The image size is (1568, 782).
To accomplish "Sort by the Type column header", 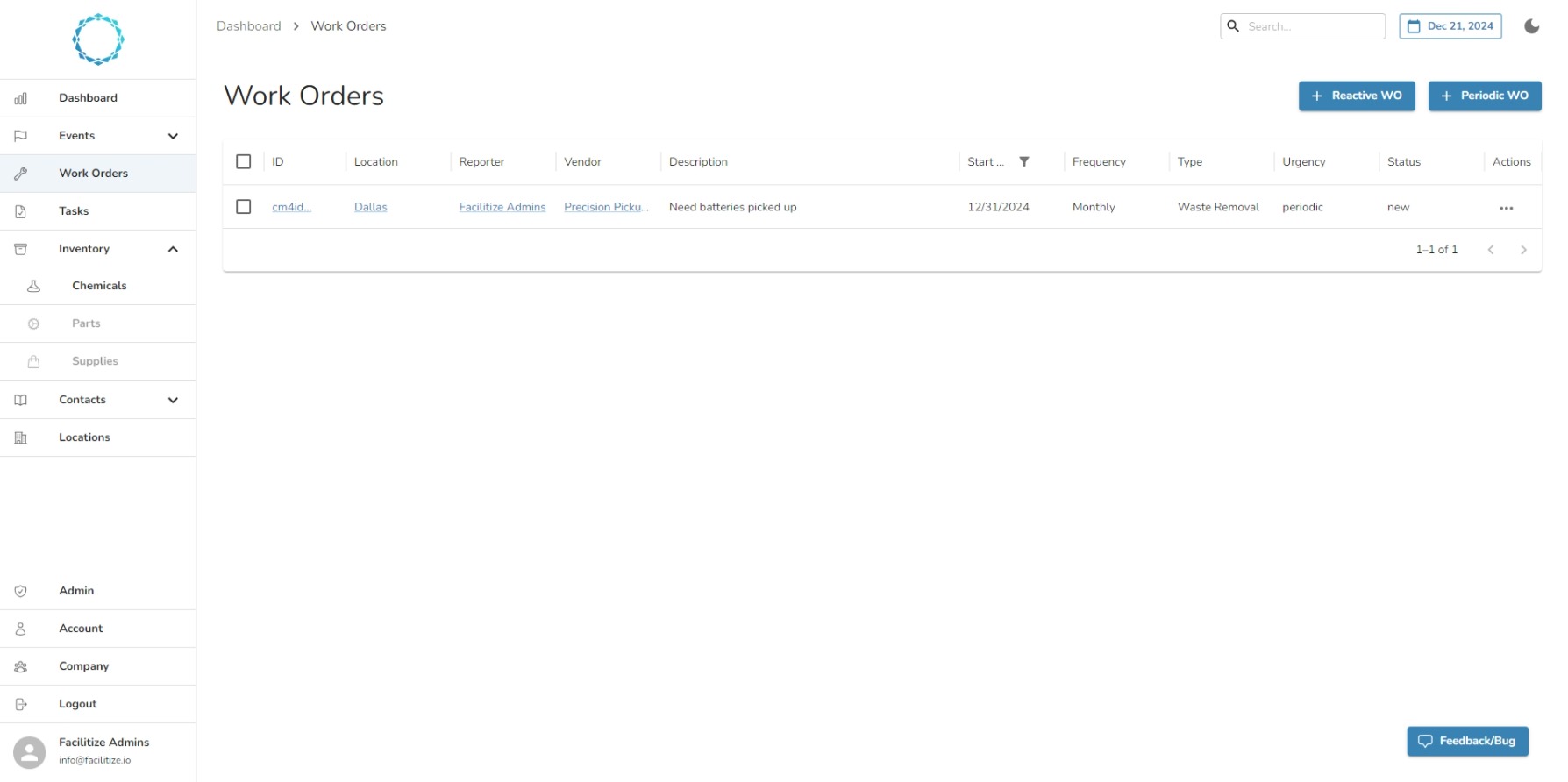I will (x=1189, y=162).
